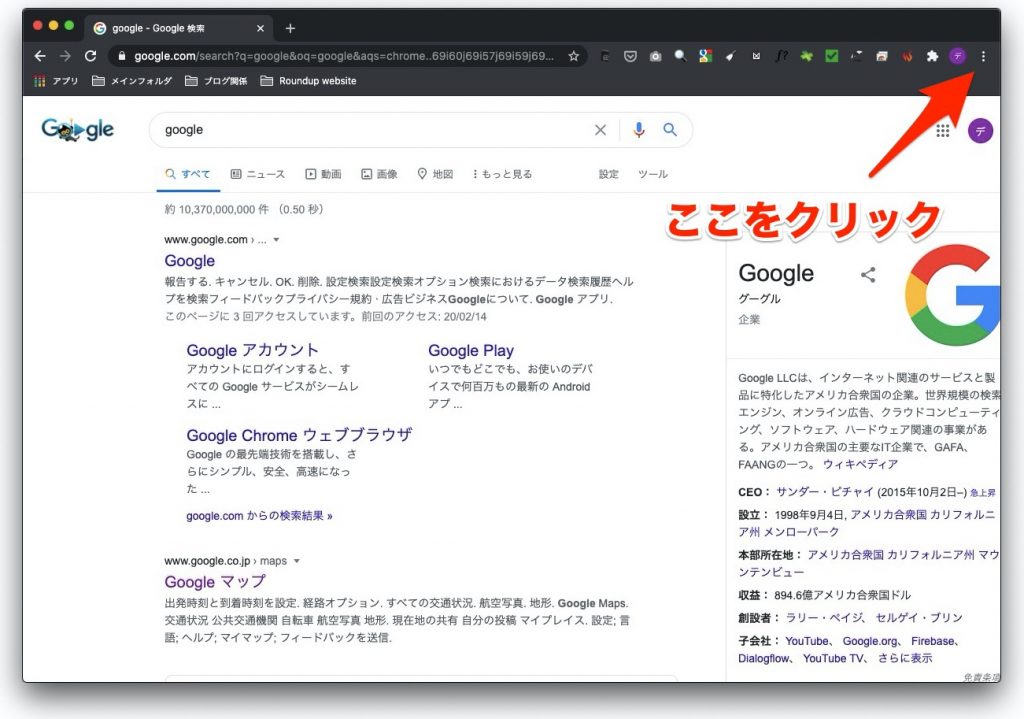Viewport: 1024px width, 719px height.
Task: Open the Extensions puzzle menu icon
Action: 932,56
